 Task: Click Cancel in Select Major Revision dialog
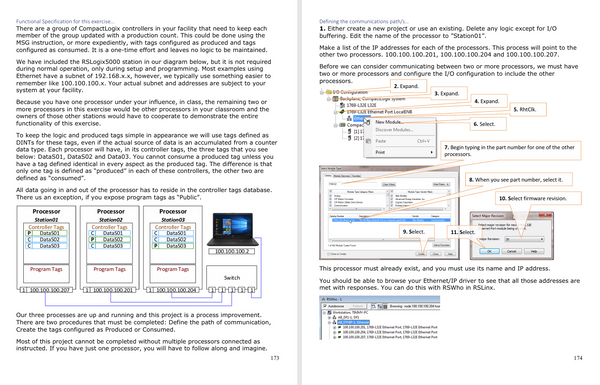(x=512, y=251)
